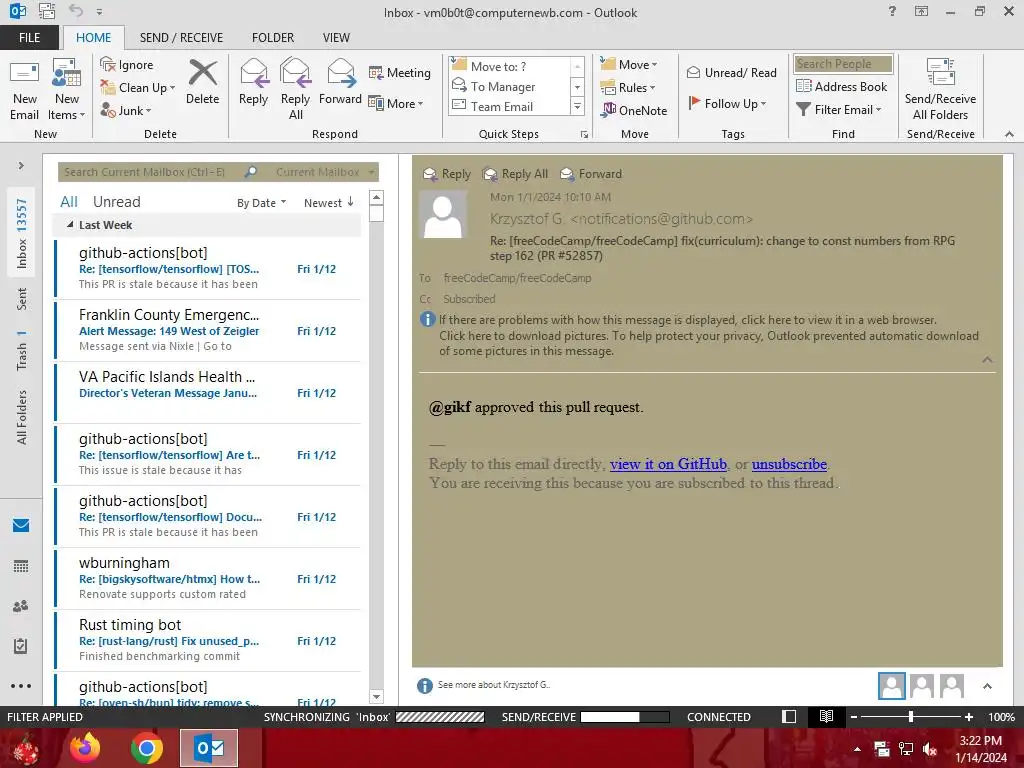Open Firefox from the taskbar
The image size is (1024, 768).
coord(86,748)
